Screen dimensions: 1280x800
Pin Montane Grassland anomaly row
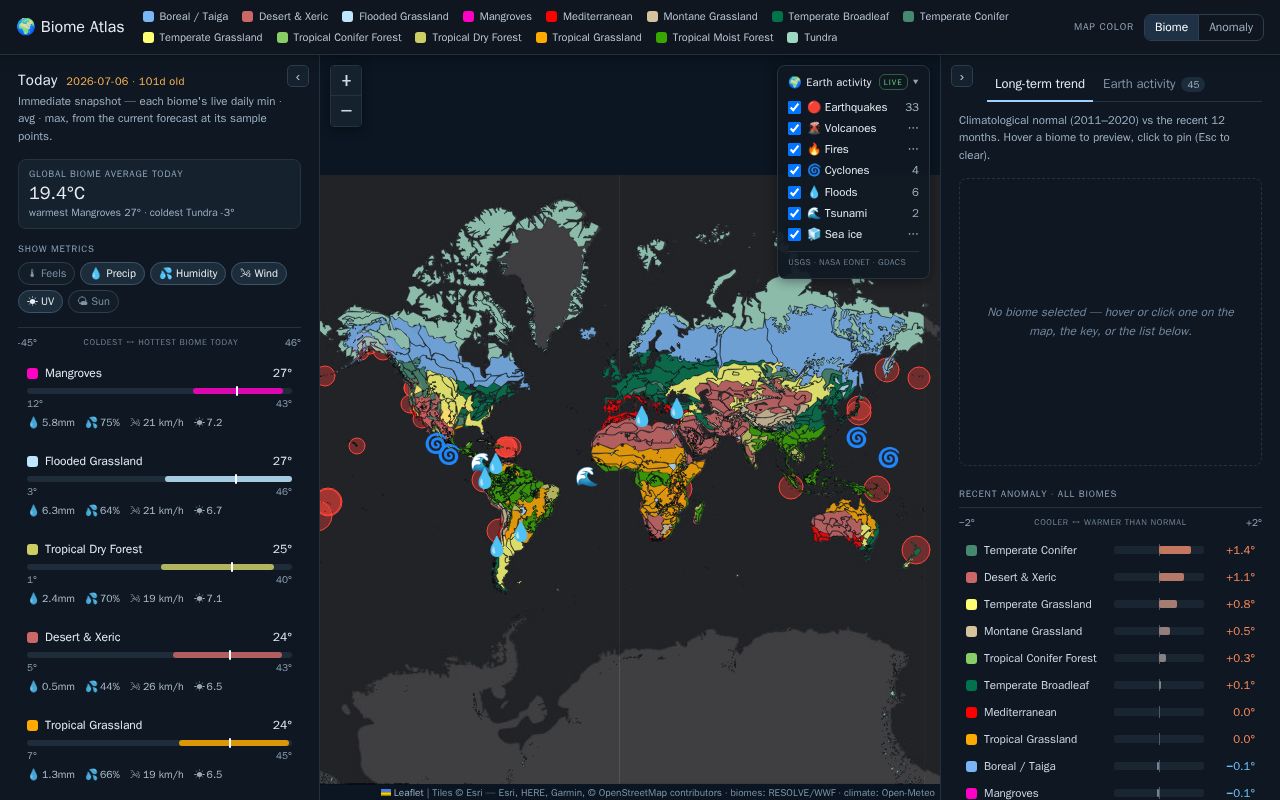(1110, 631)
